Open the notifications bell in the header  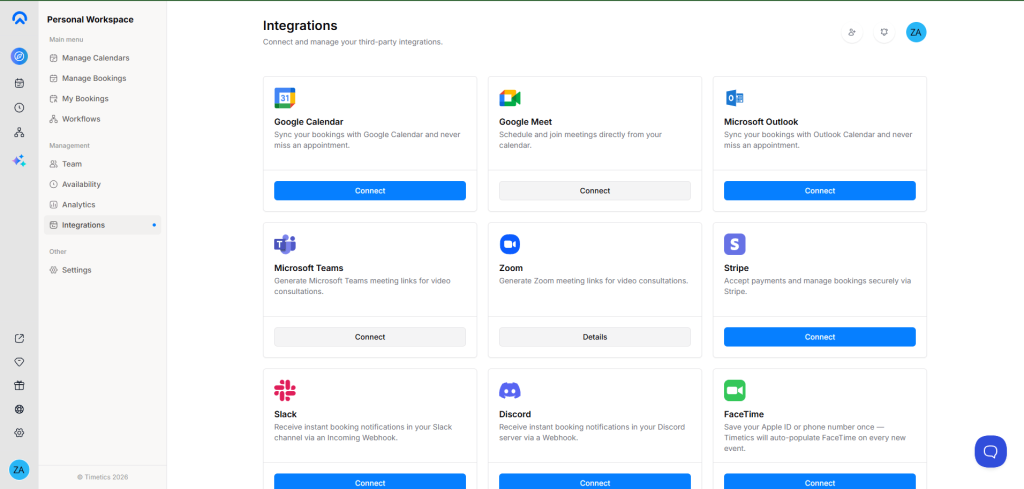884,32
